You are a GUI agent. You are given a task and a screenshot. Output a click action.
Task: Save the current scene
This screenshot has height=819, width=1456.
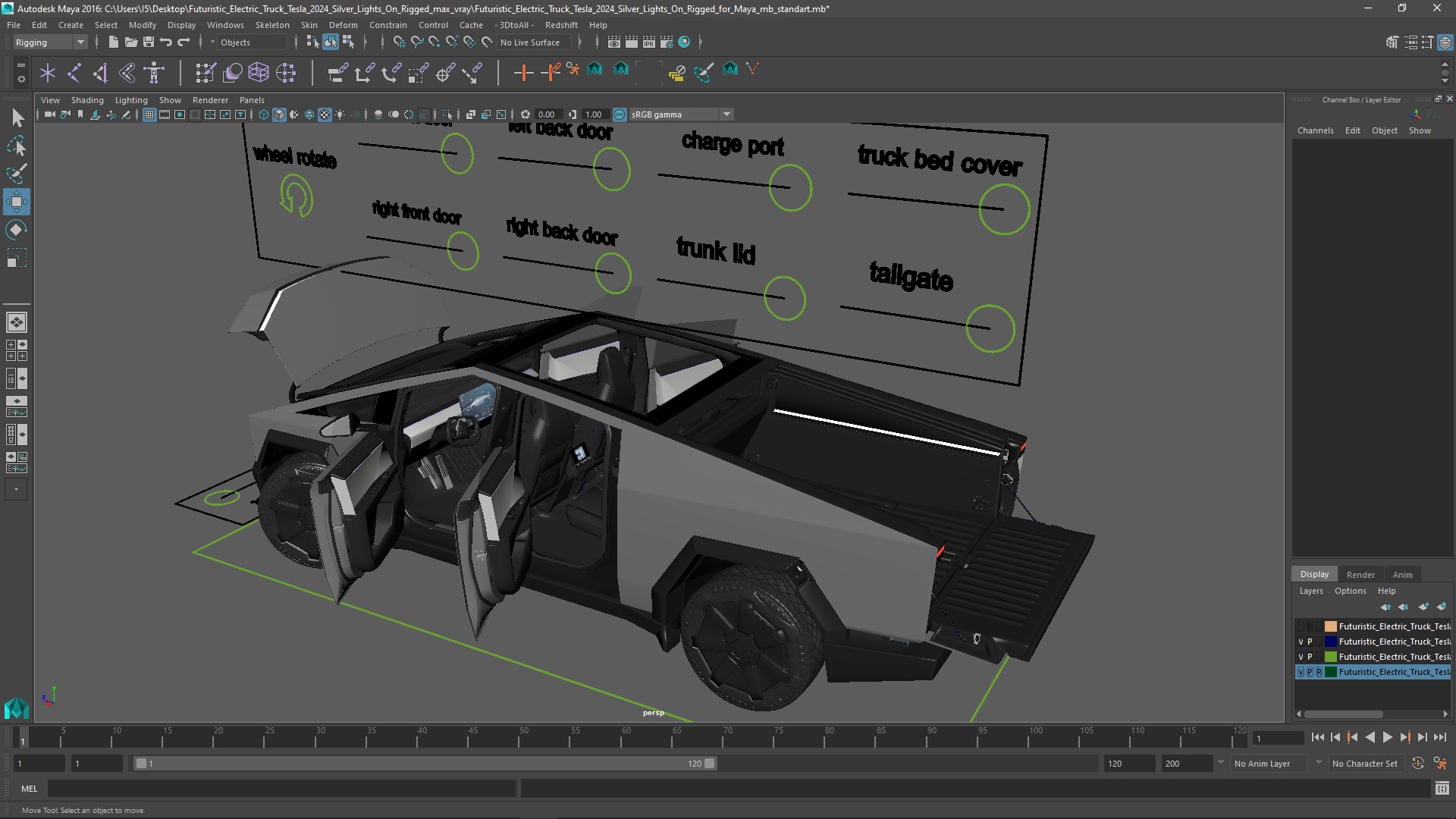[x=149, y=42]
